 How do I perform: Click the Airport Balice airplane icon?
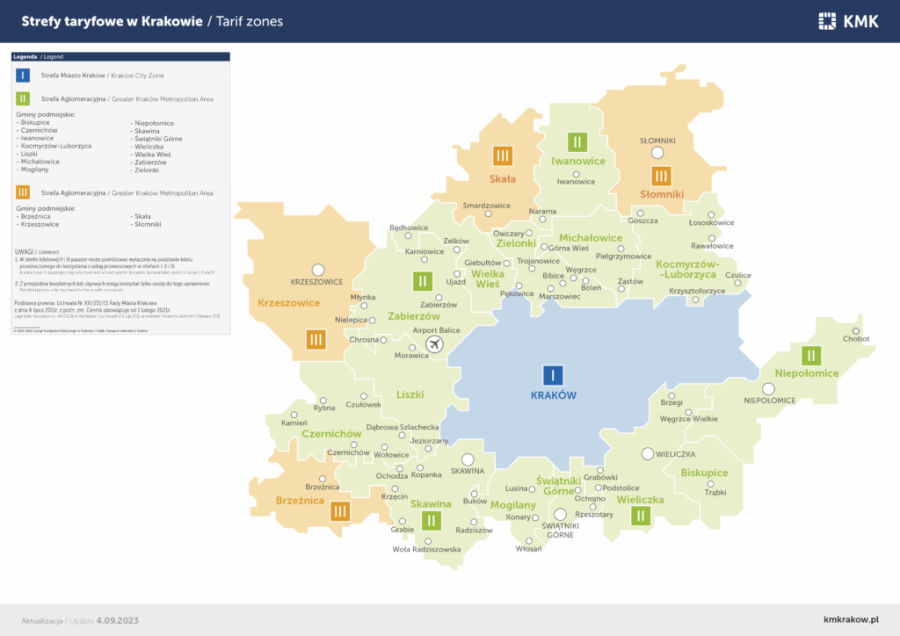pyautogui.click(x=434, y=344)
